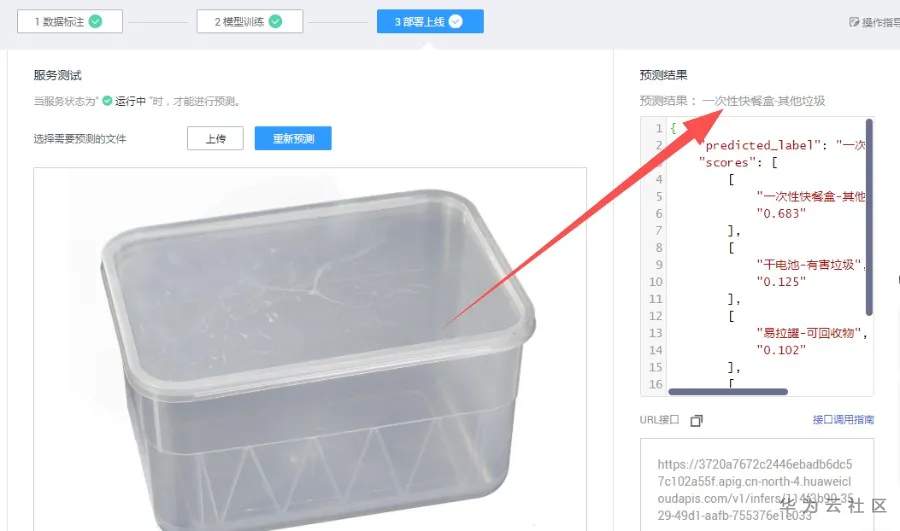
Task: Open step 2 模型训练
Action: [250, 21]
